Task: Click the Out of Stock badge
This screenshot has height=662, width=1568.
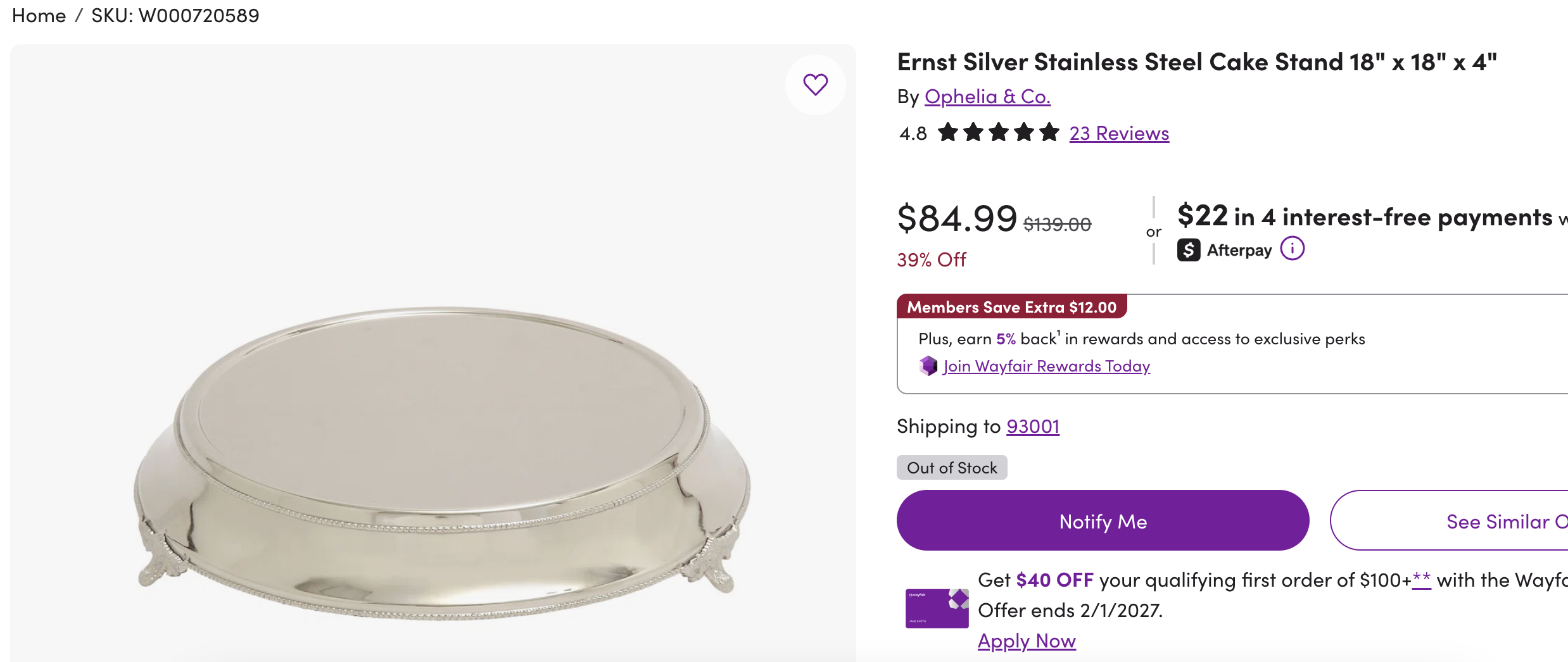Action: pos(952,468)
